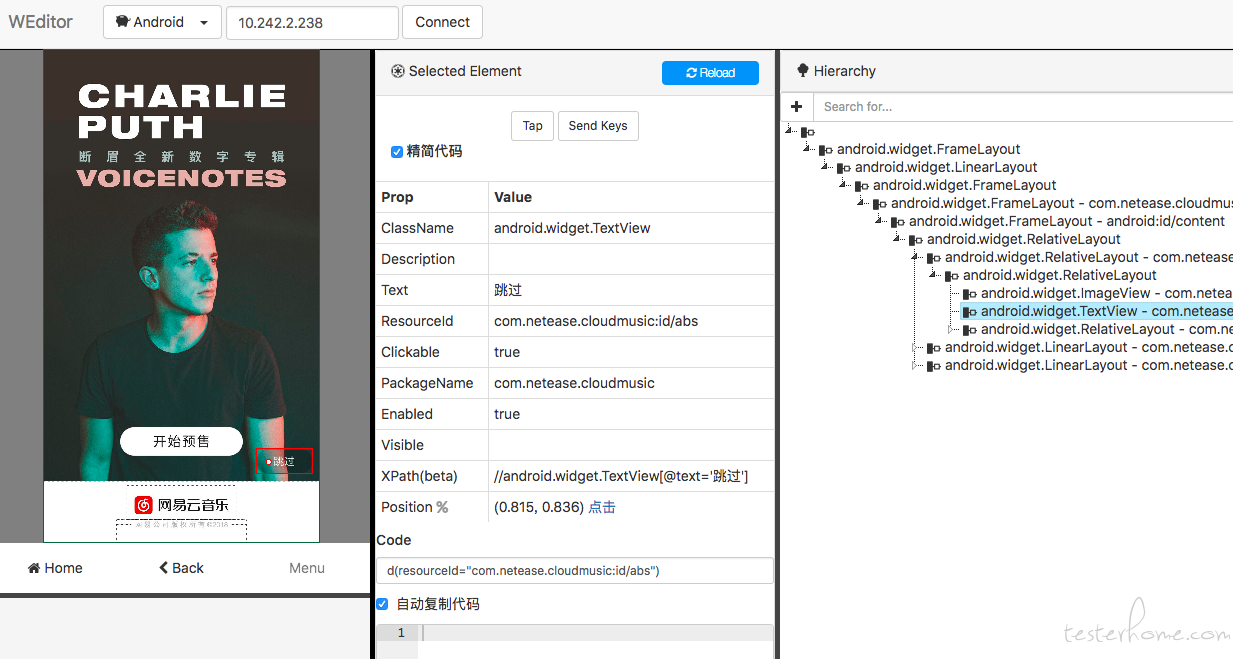The image size is (1233, 659).
Task: Click the Value column header
Action: click(x=513, y=197)
